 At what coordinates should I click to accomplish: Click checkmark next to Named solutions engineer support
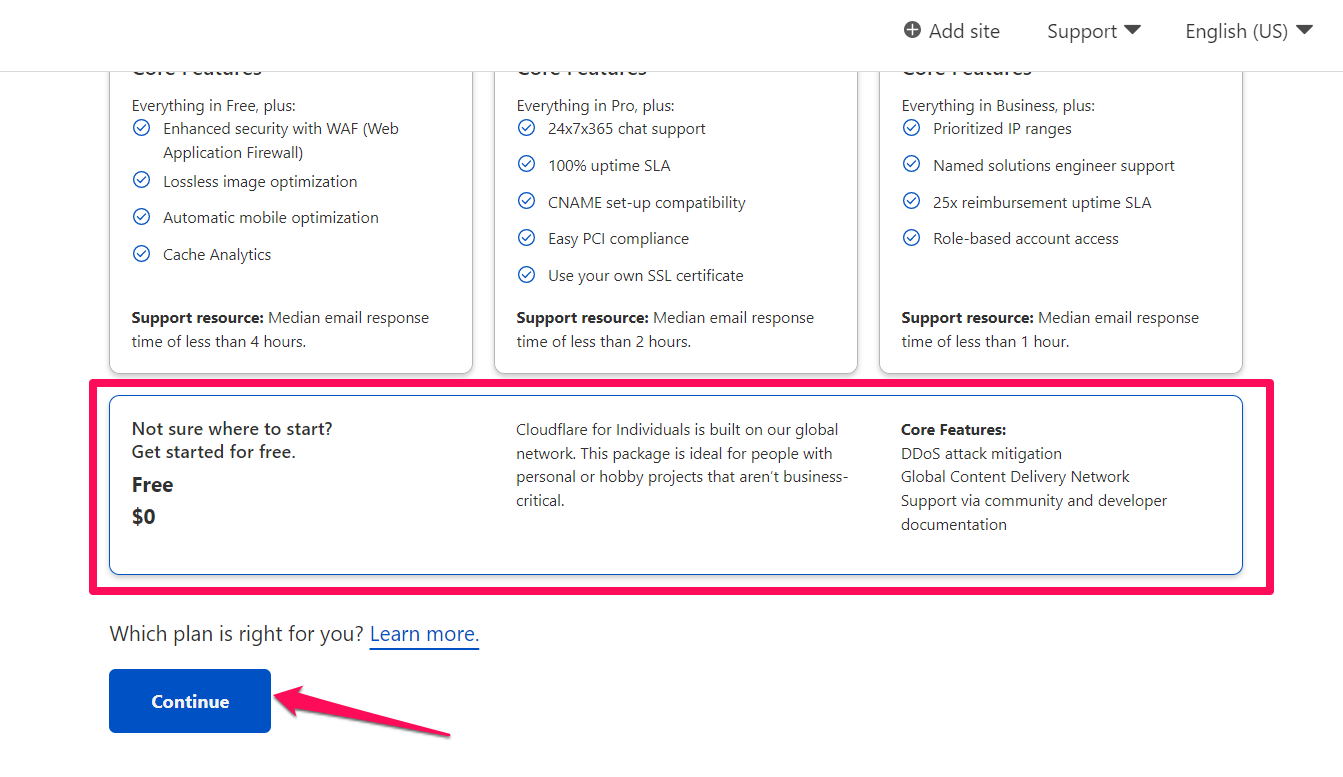912,164
